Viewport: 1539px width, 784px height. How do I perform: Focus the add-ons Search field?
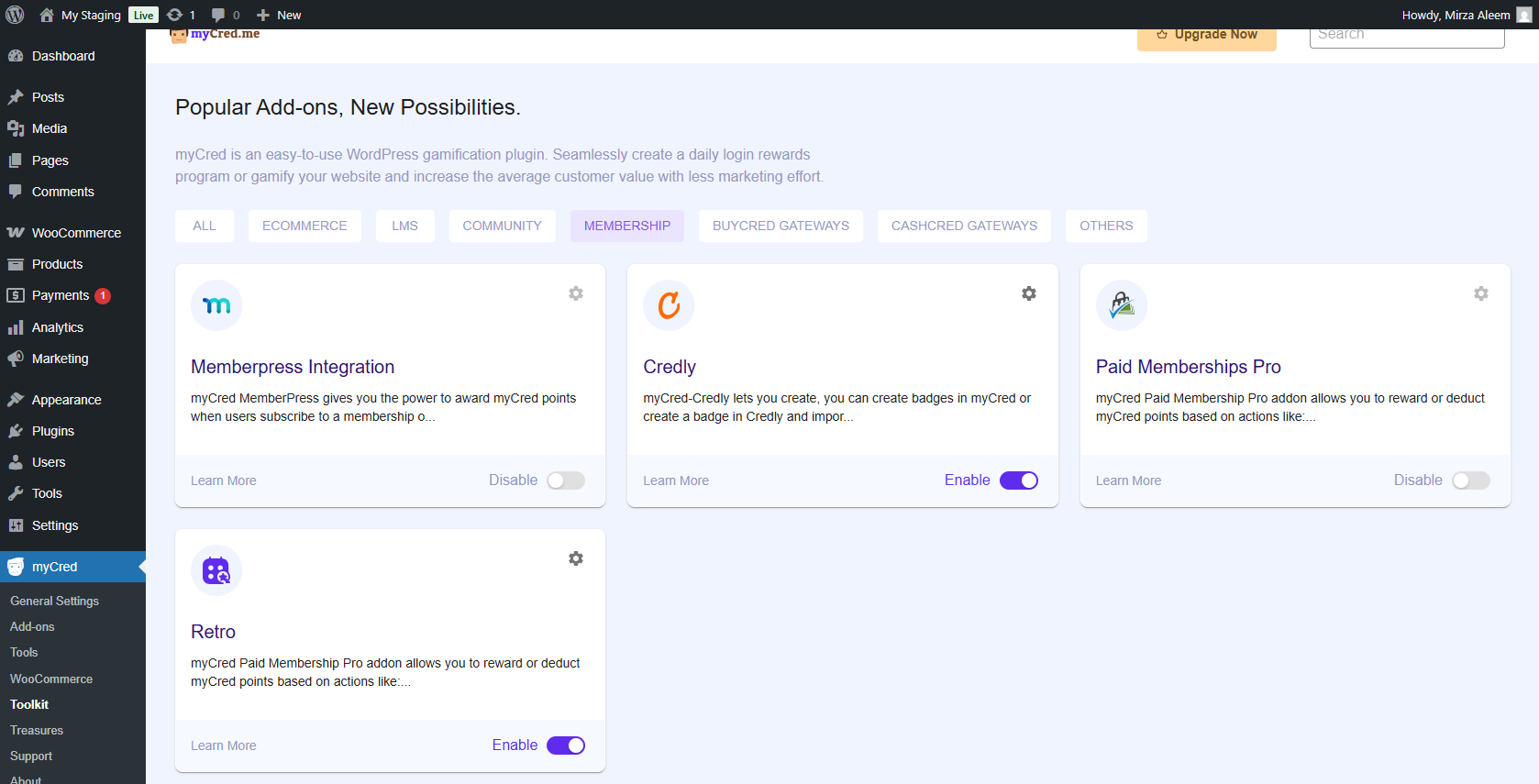1407,38
